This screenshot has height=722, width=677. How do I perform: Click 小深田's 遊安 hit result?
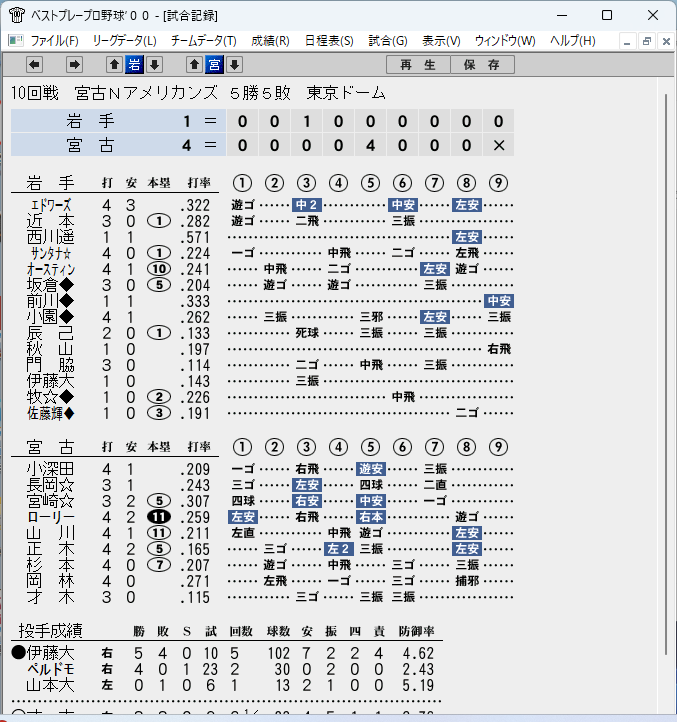(x=371, y=469)
